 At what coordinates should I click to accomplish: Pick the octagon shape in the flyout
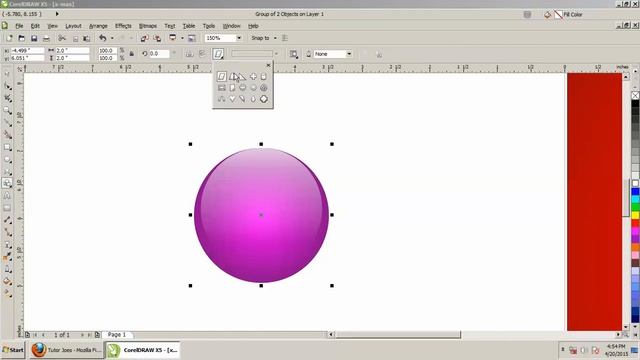(x=264, y=99)
